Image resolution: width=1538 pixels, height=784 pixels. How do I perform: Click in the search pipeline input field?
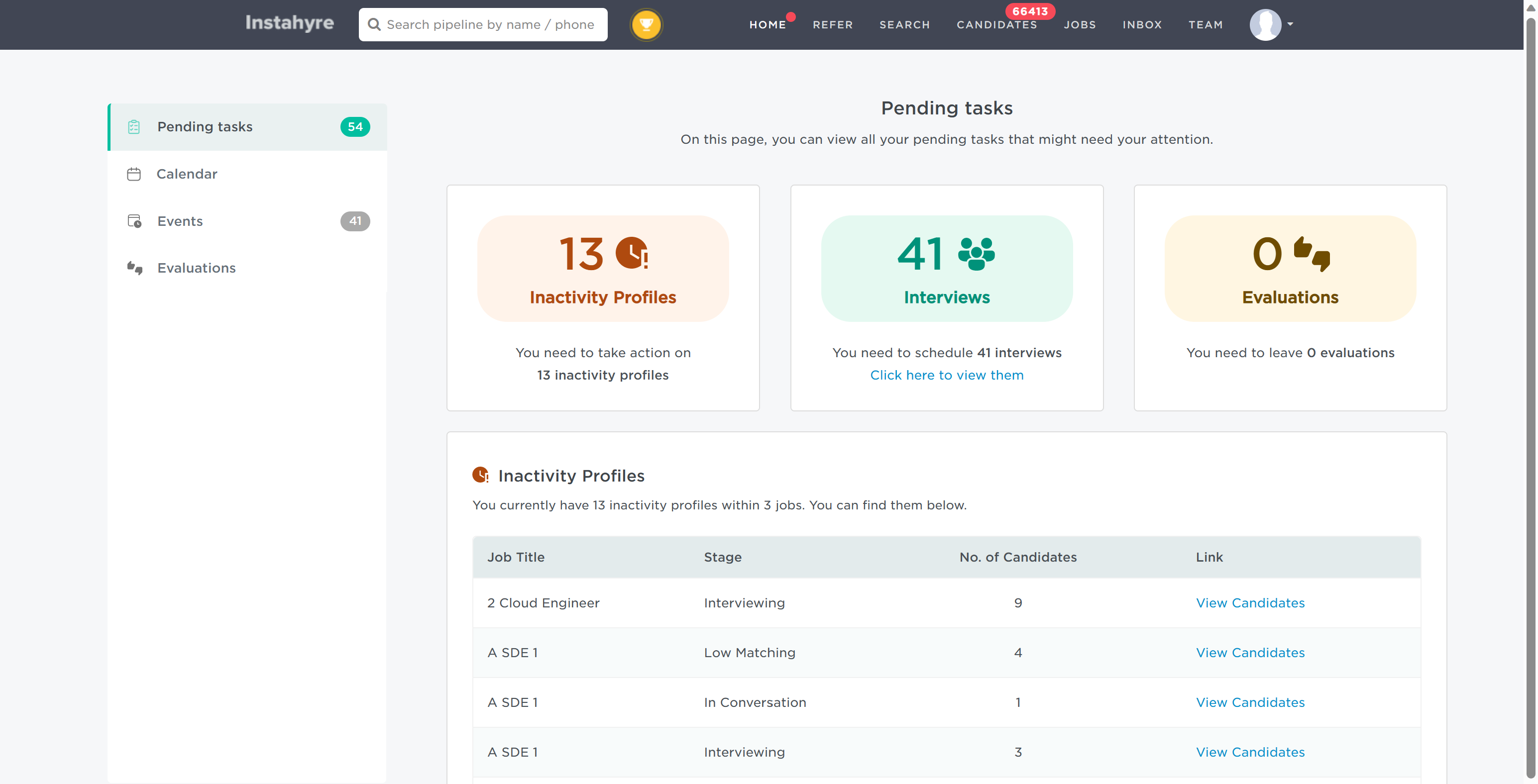[x=490, y=24]
